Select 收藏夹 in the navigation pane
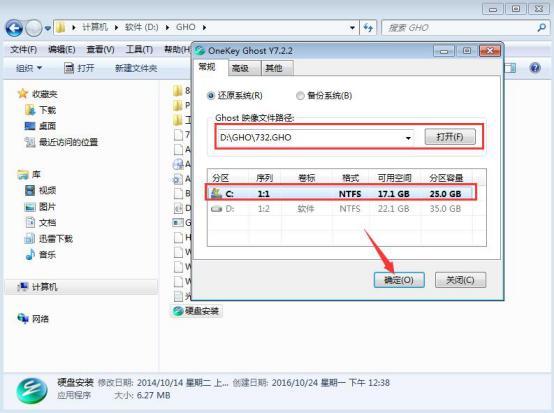 [38, 94]
